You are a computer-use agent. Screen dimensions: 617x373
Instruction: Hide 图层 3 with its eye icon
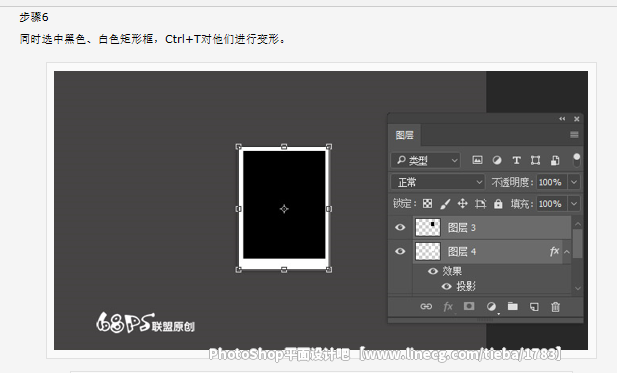[400, 227]
